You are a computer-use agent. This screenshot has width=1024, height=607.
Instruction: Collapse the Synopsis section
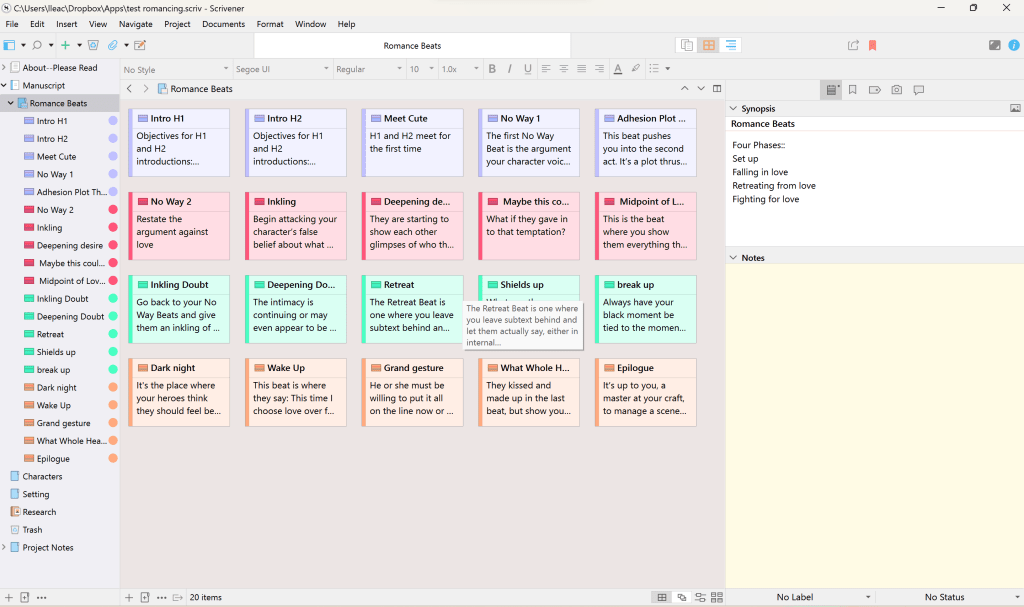(x=733, y=108)
